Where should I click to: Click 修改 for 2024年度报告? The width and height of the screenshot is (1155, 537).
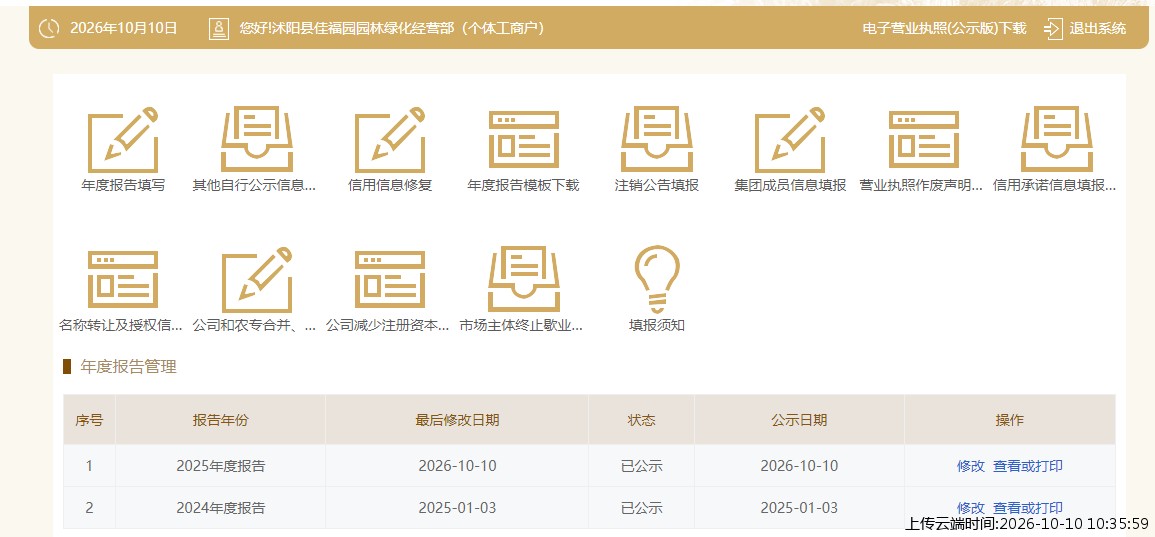[x=970, y=508]
